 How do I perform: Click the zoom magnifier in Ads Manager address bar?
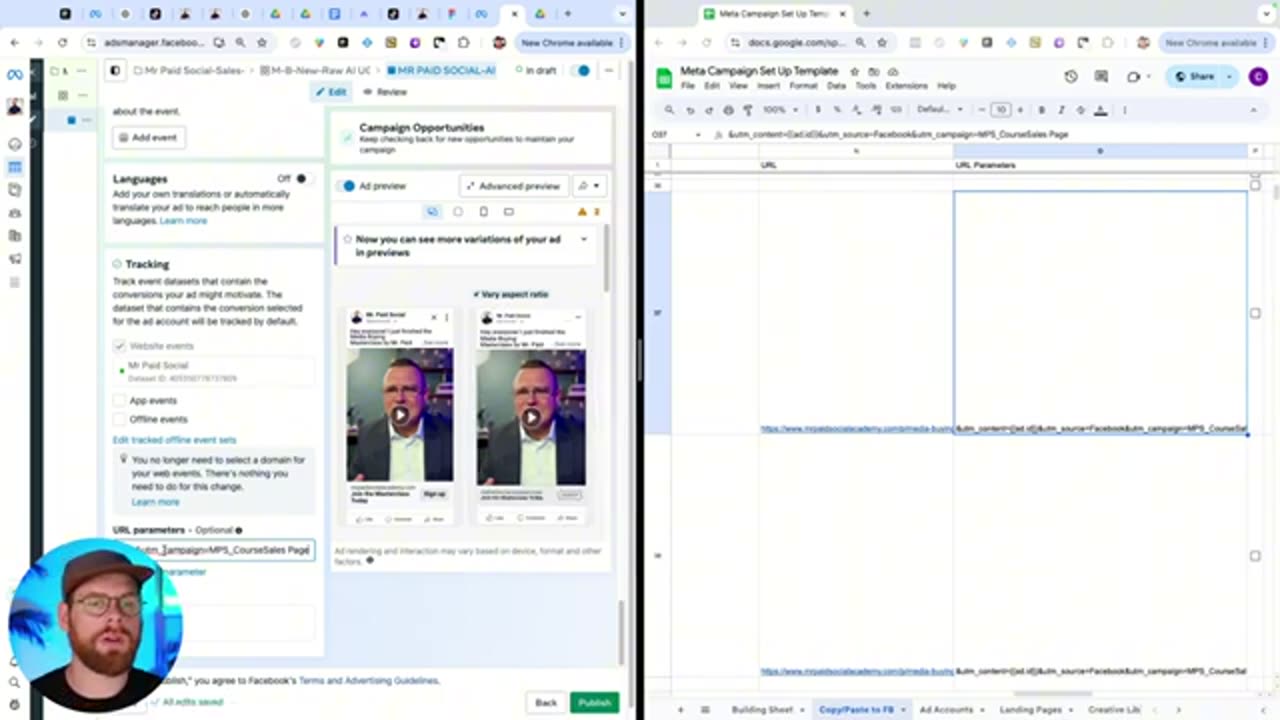(x=240, y=43)
